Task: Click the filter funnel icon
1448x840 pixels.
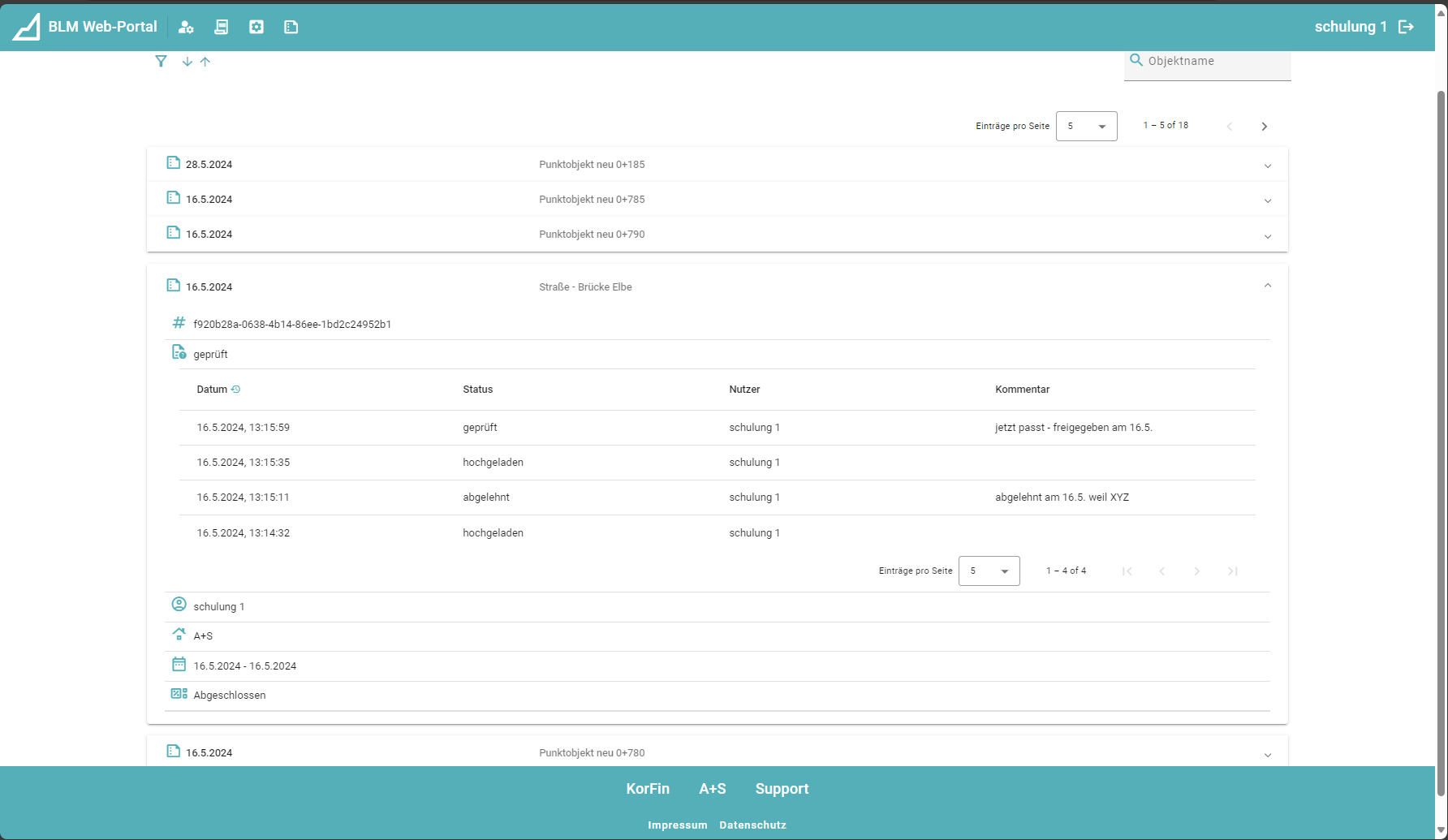Action: click(x=161, y=61)
